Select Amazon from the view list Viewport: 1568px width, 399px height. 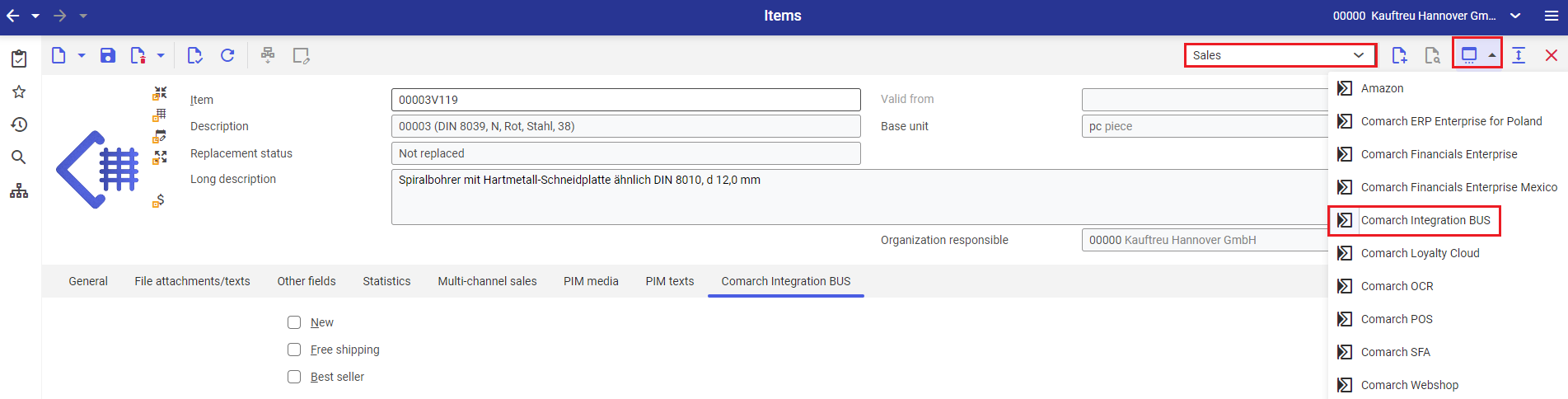pos(1448,88)
